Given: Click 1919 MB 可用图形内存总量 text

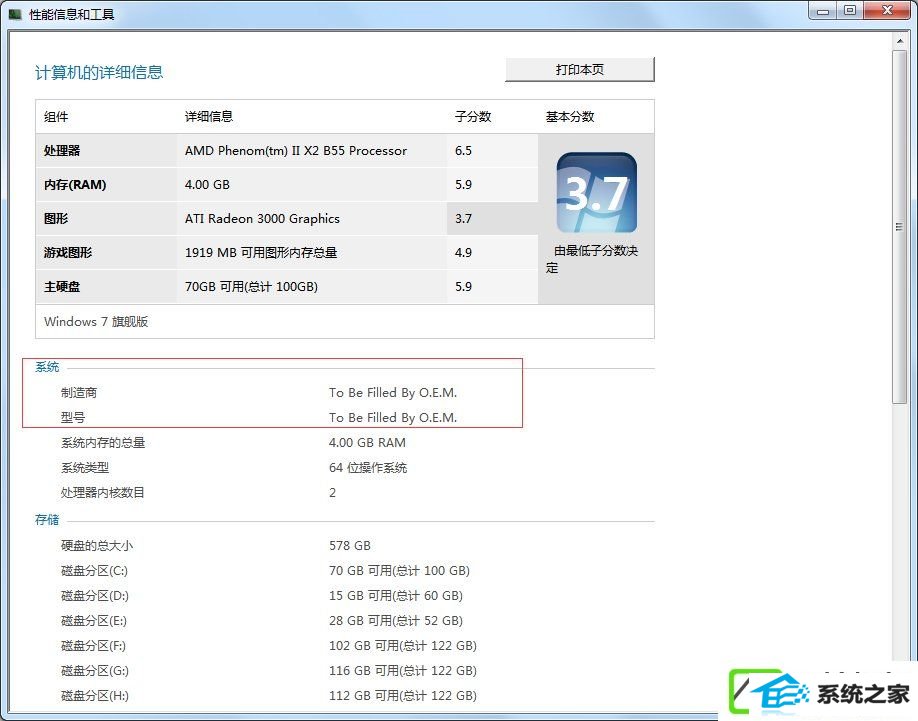Looking at the screenshot, I should 261,252.
